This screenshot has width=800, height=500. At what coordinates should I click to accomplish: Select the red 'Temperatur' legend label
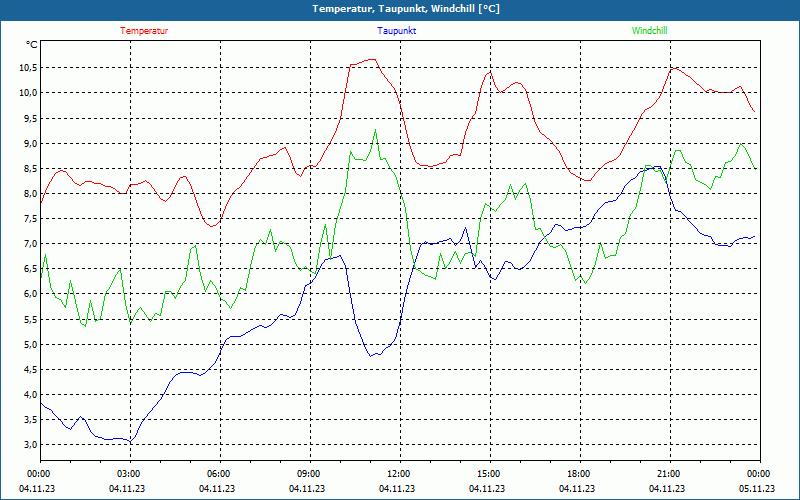(144, 31)
